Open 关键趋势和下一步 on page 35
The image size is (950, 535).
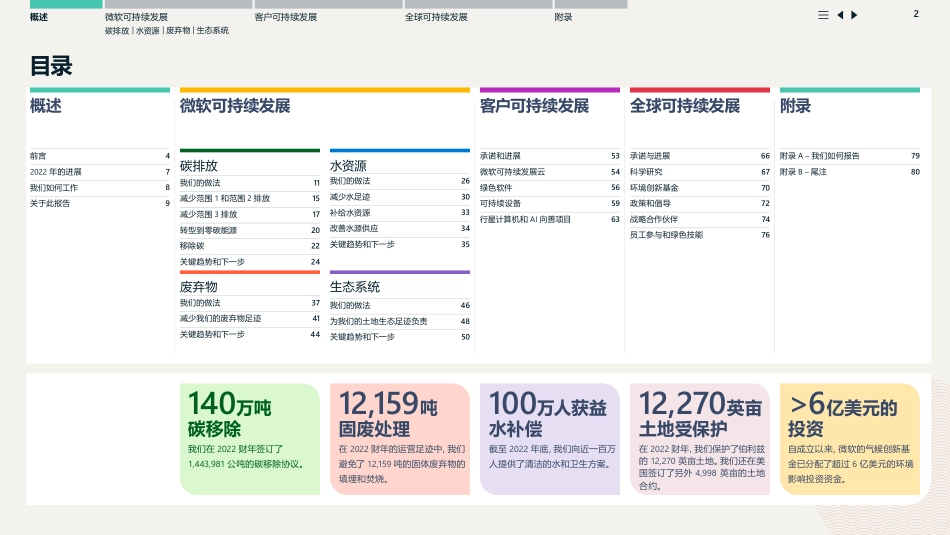pos(400,244)
